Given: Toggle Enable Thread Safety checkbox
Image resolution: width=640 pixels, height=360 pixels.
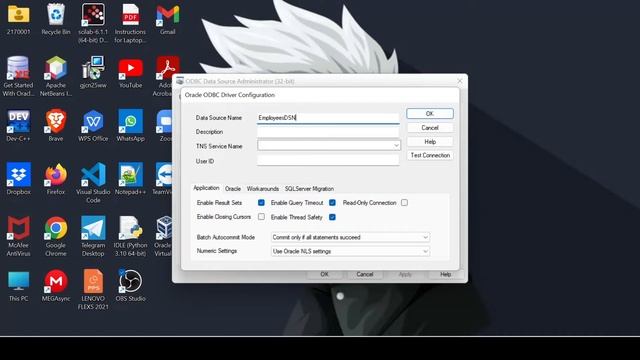Looking at the screenshot, I should tap(332, 217).
